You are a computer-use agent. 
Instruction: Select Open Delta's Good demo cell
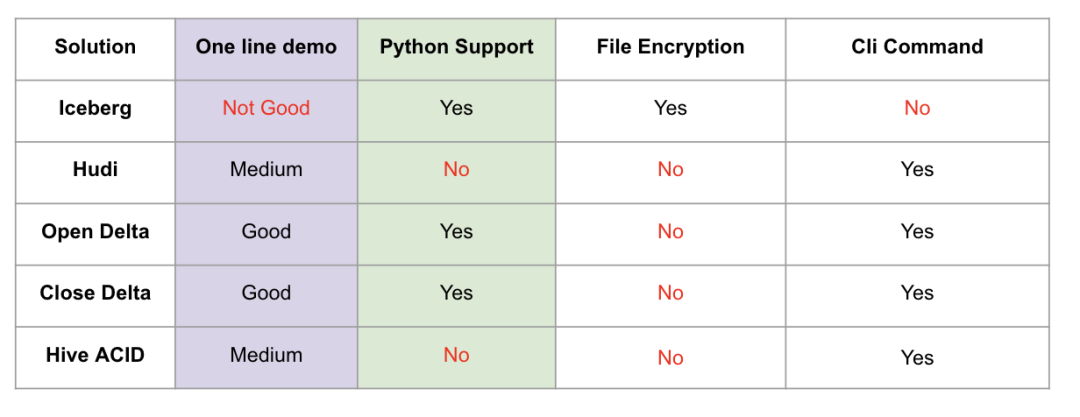coord(266,232)
